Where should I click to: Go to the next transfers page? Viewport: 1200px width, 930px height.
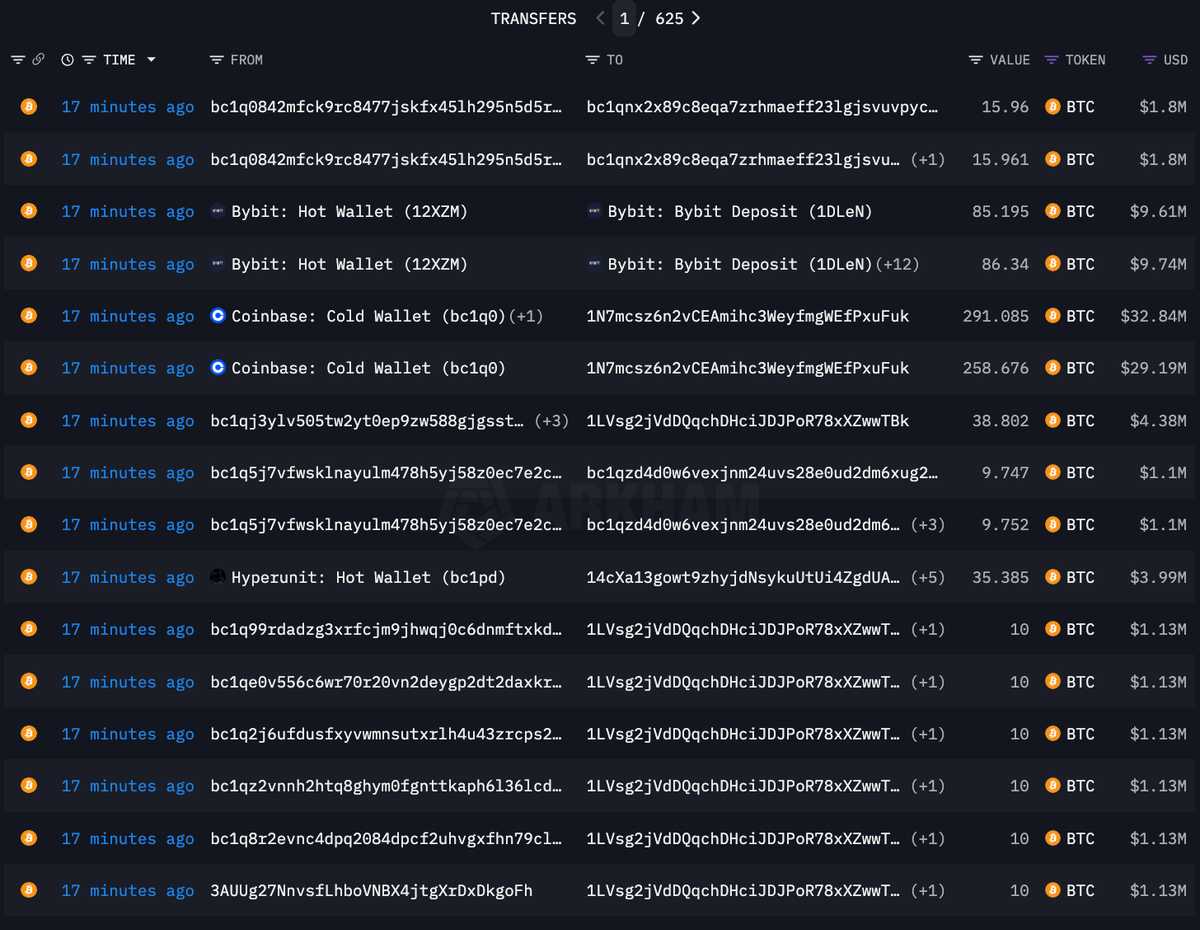point(696,18)
